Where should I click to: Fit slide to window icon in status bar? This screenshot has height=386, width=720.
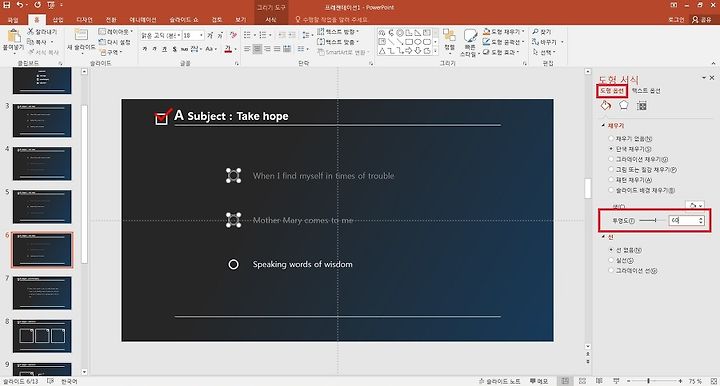click(714, 381)
